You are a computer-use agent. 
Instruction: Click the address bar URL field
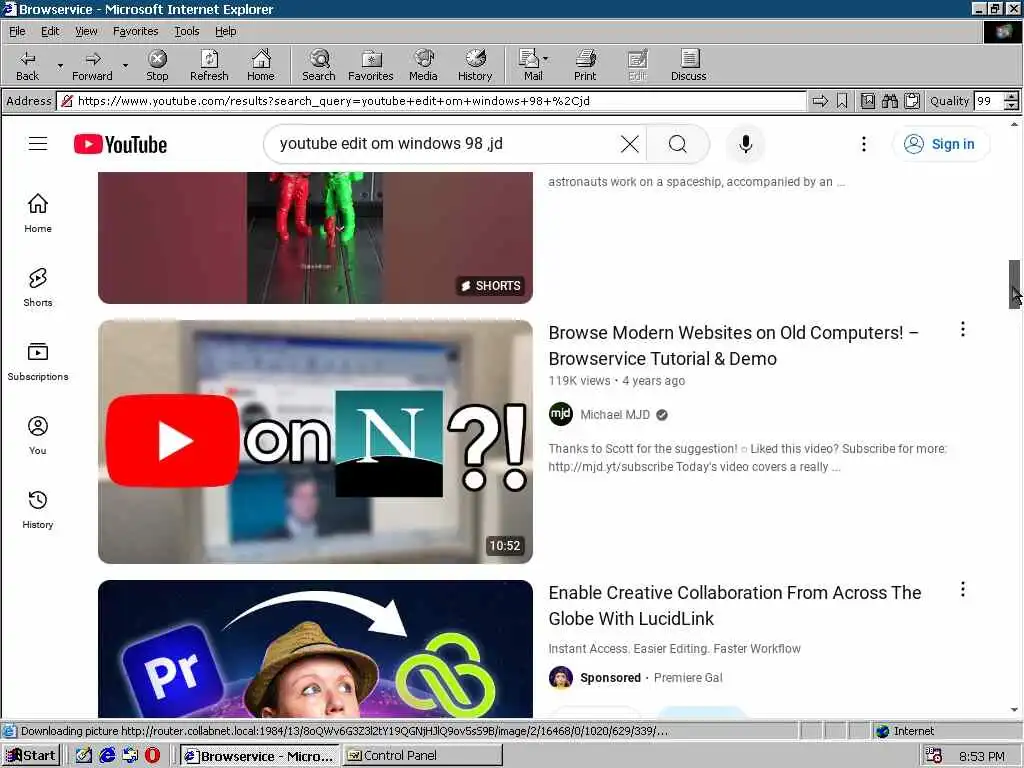(x=432, y=101)
